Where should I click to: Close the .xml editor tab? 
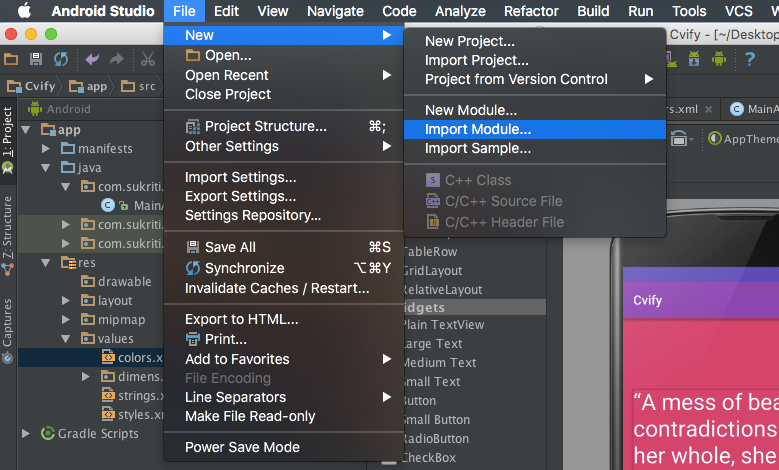708,109
